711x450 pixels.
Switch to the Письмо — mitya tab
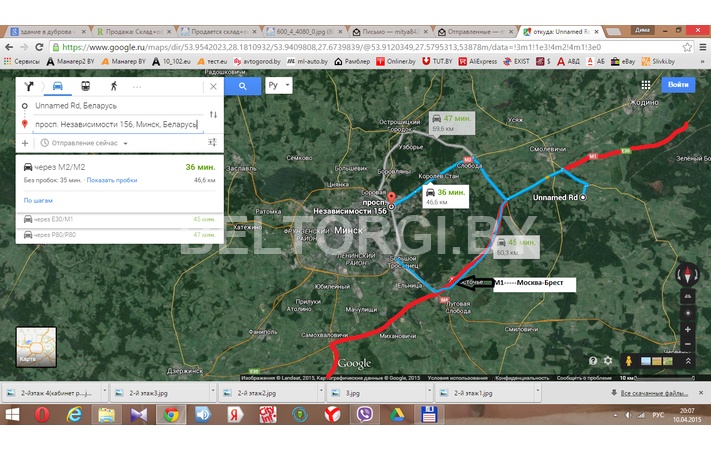point(390,32)
